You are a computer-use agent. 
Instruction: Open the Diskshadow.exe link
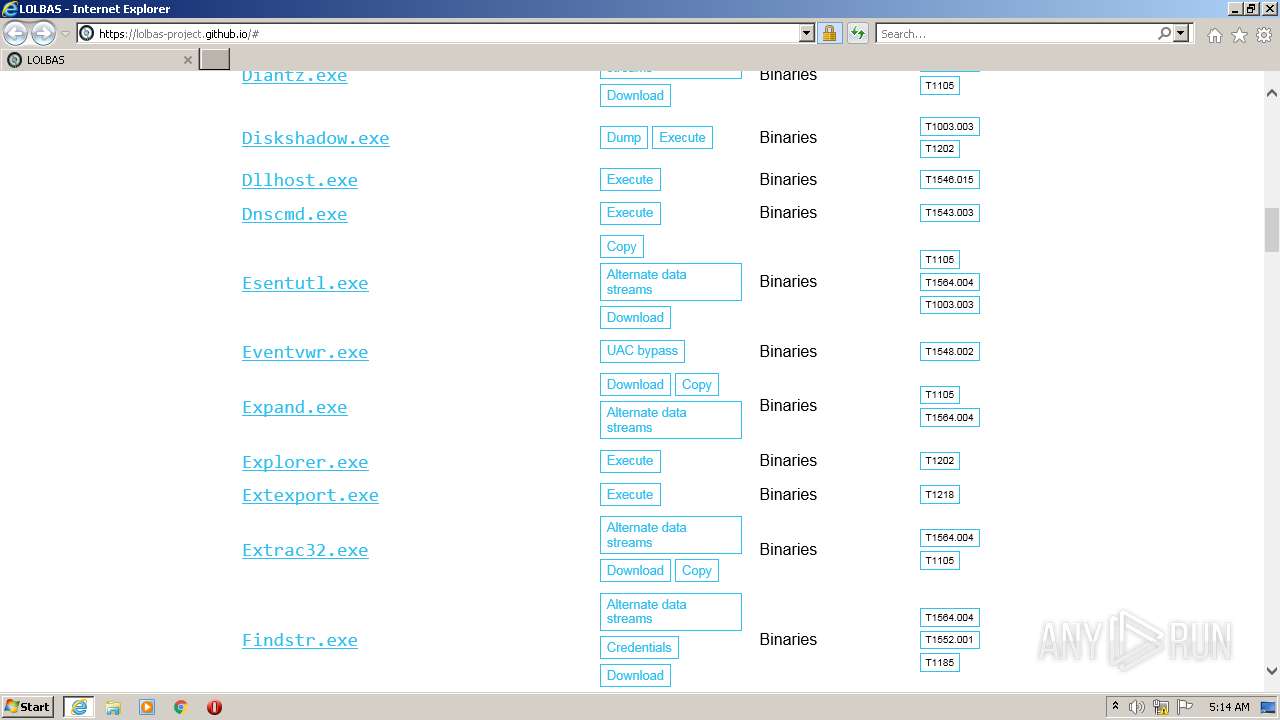pyautogui.click(x=315, y=138)
